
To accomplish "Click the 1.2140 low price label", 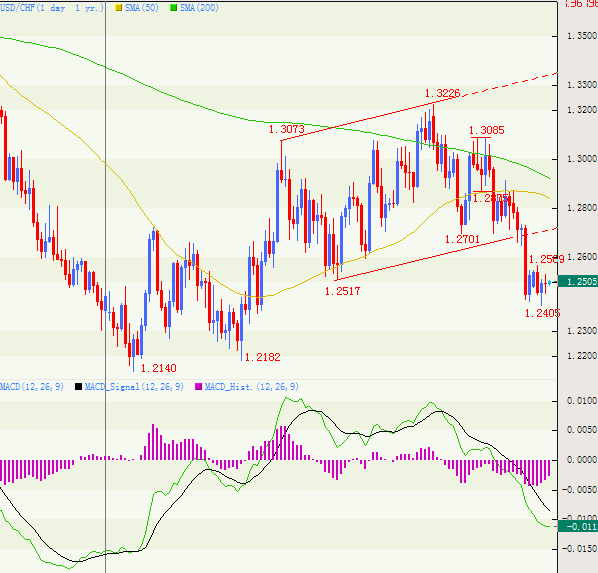I will click(158, 368).
